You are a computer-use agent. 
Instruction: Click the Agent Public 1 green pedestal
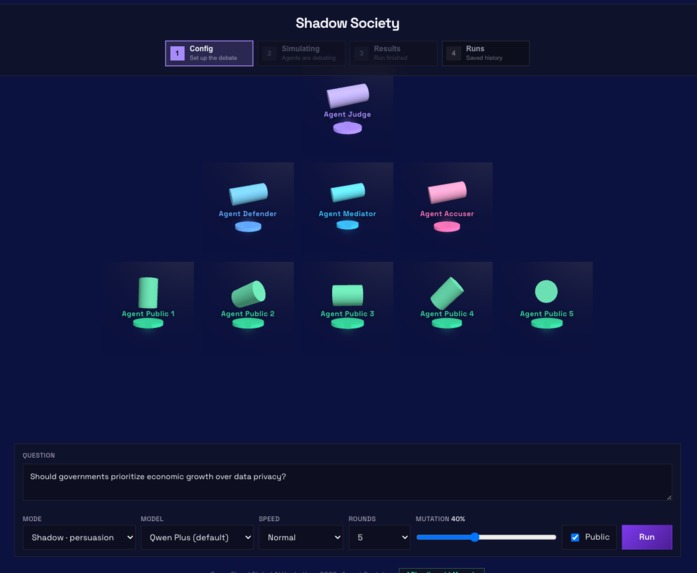click(148, 324)
